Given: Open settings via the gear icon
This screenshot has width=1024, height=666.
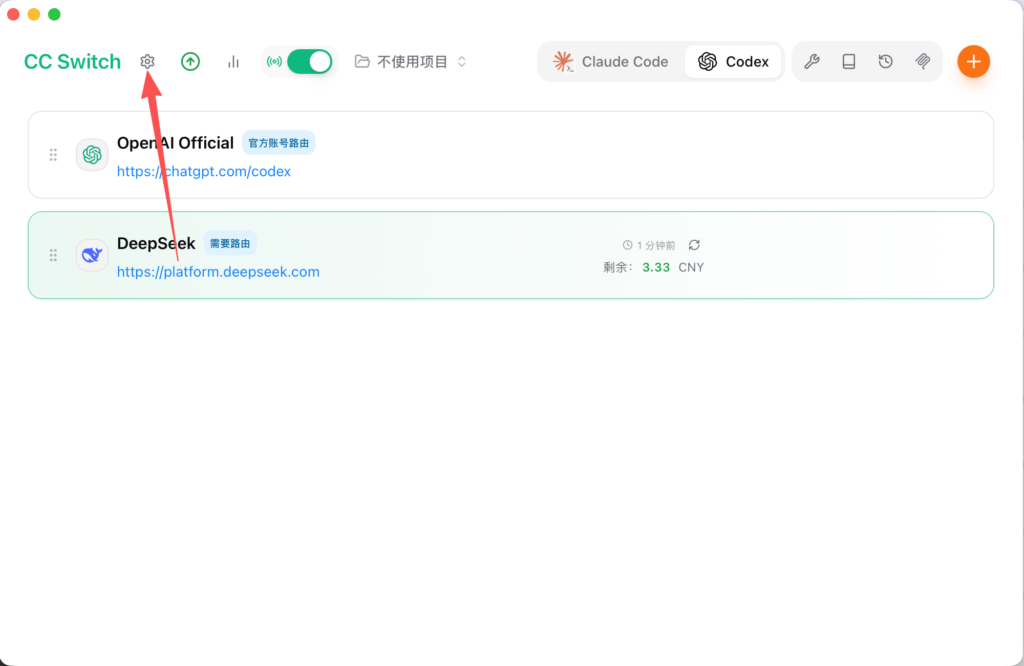Looking at the screenshot, I should click(x=147, y=61).
